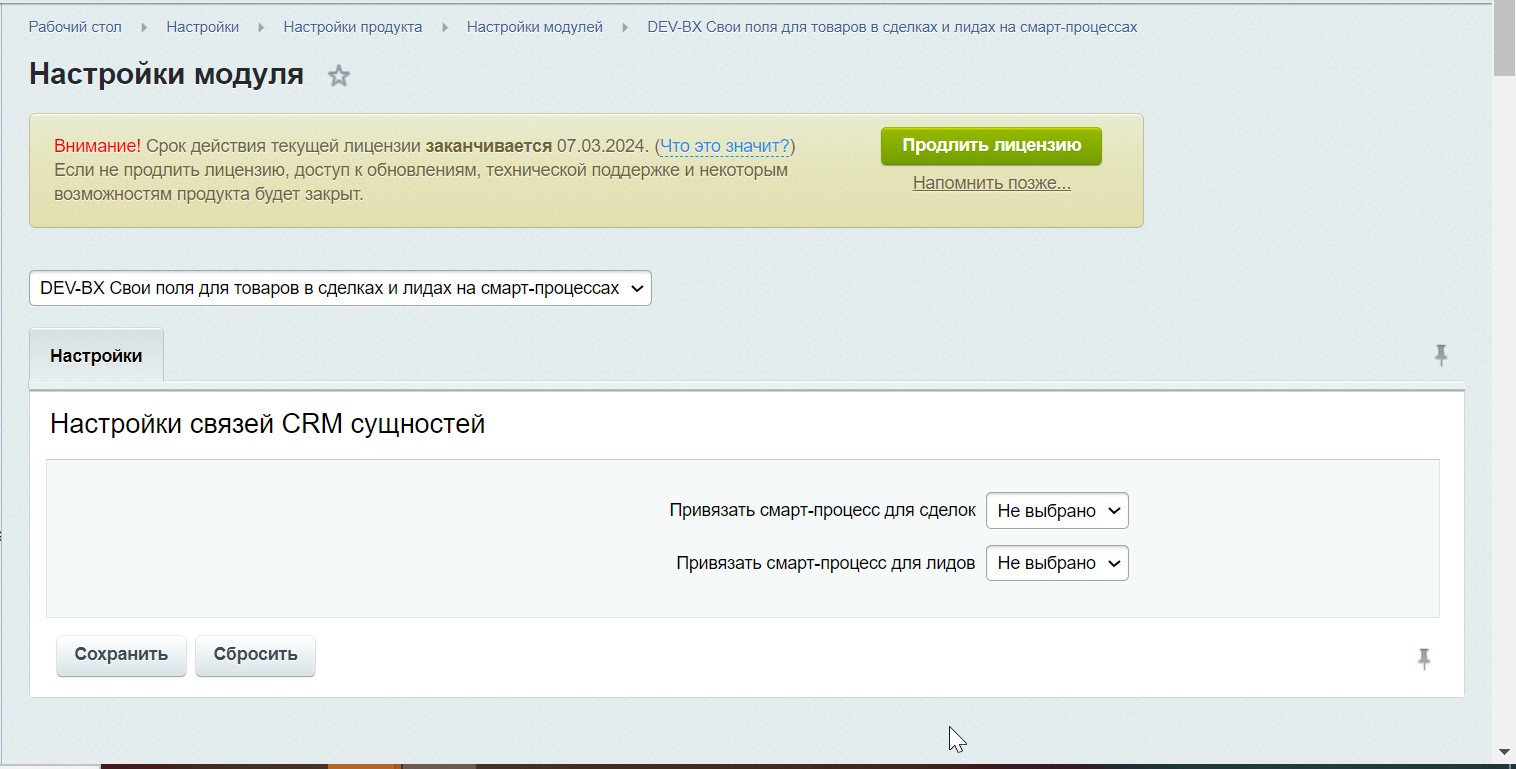
Task: Reset the form with the Сбросить button
Action: point(255,655)
